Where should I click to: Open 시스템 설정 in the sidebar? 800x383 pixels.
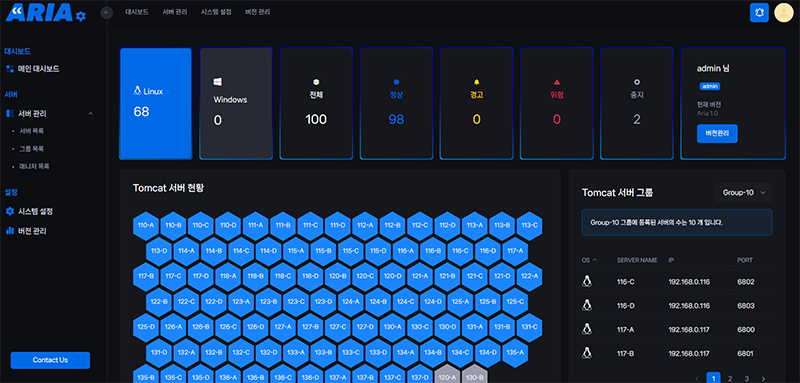pos(36,211)
